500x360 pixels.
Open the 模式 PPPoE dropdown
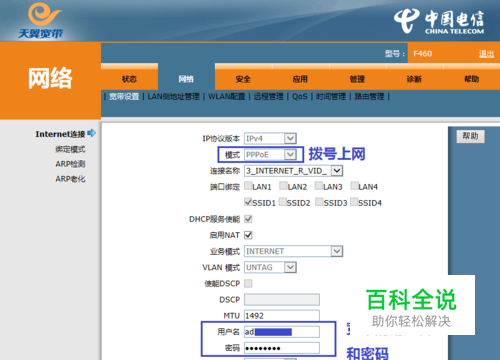point(270,155)
